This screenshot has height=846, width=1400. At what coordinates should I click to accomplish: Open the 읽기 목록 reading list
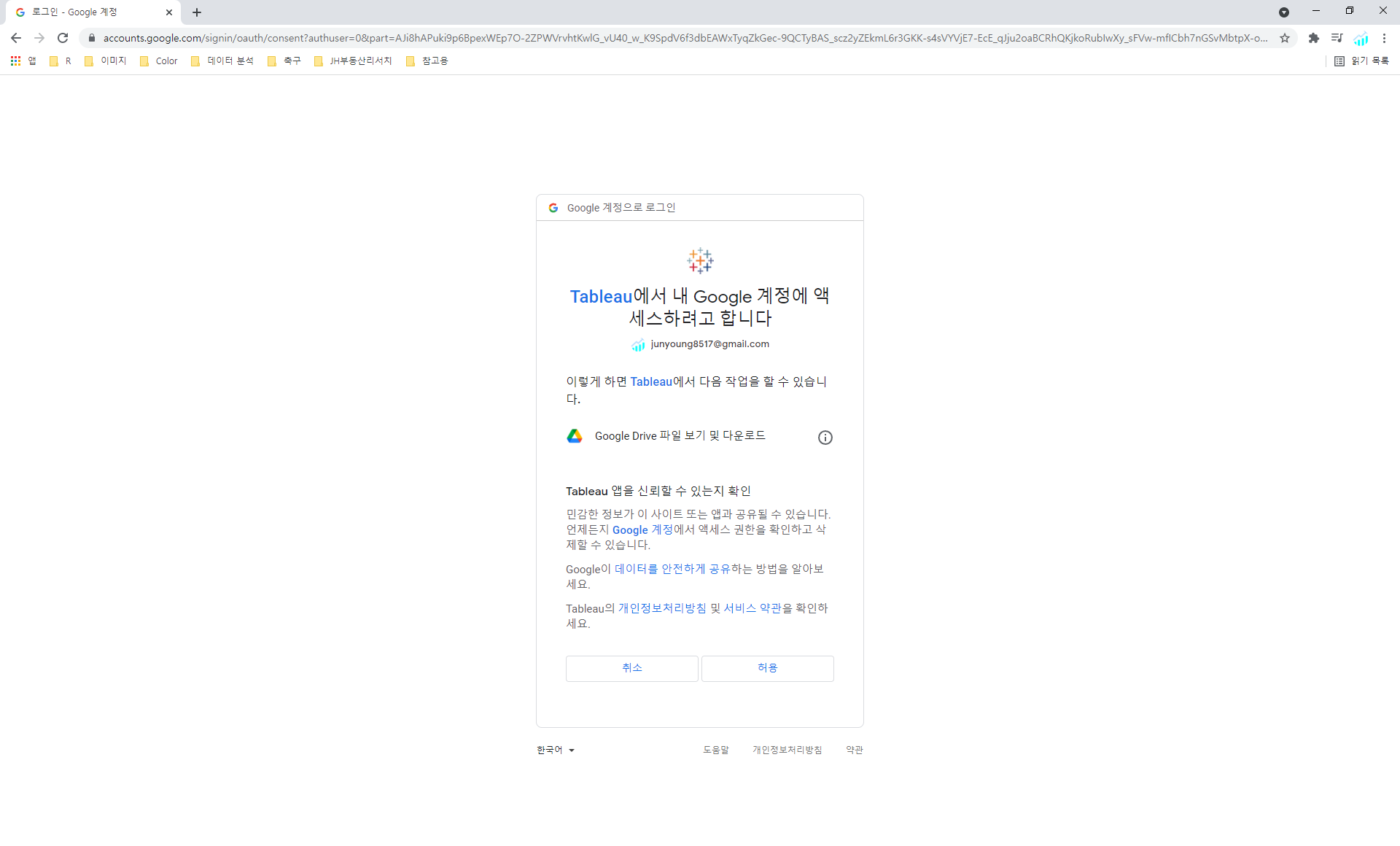click(1361, 61)
